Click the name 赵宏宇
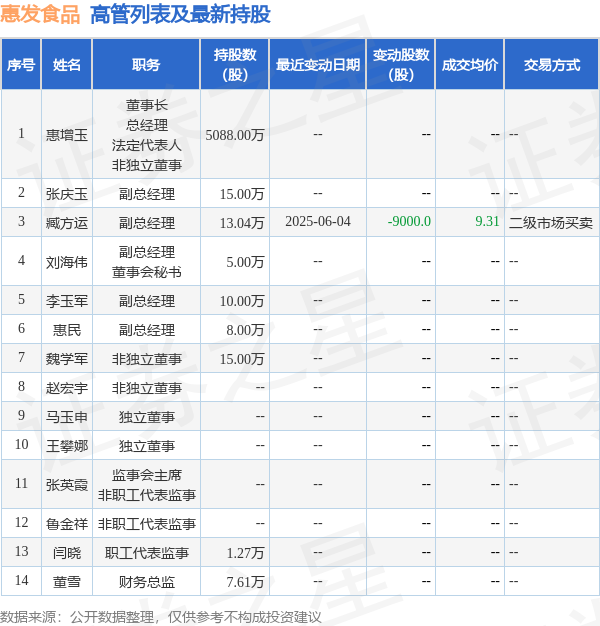 [67, 388]
